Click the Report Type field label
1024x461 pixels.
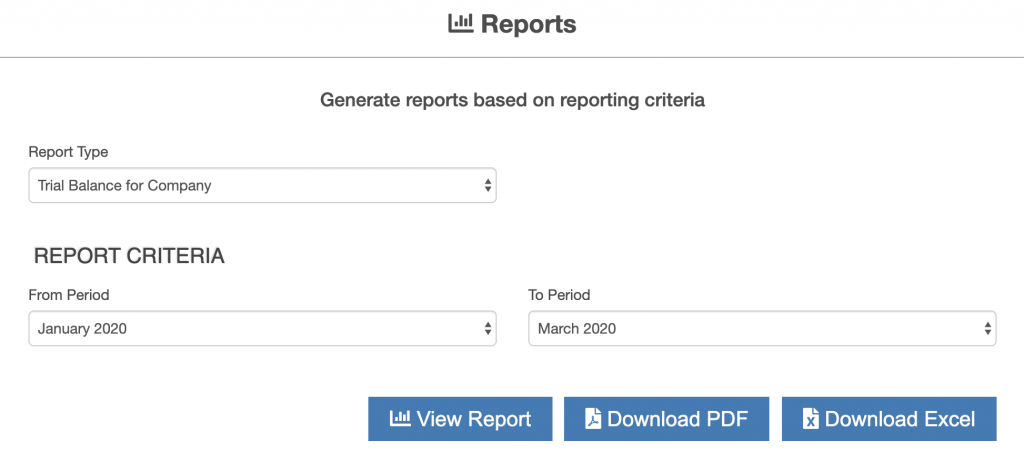(x=69, y=152)
